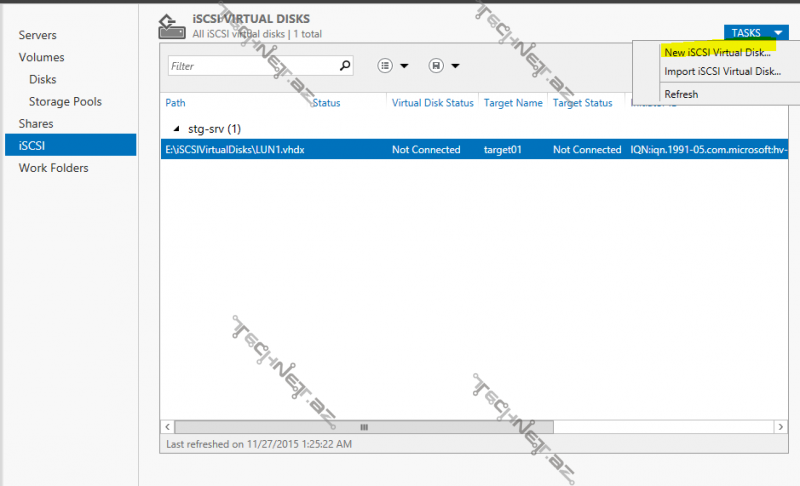Viewport: 800px width, 486px height.
Task: Click the horizontal scrollbar left arrow
Action: [x=168, y=426]
